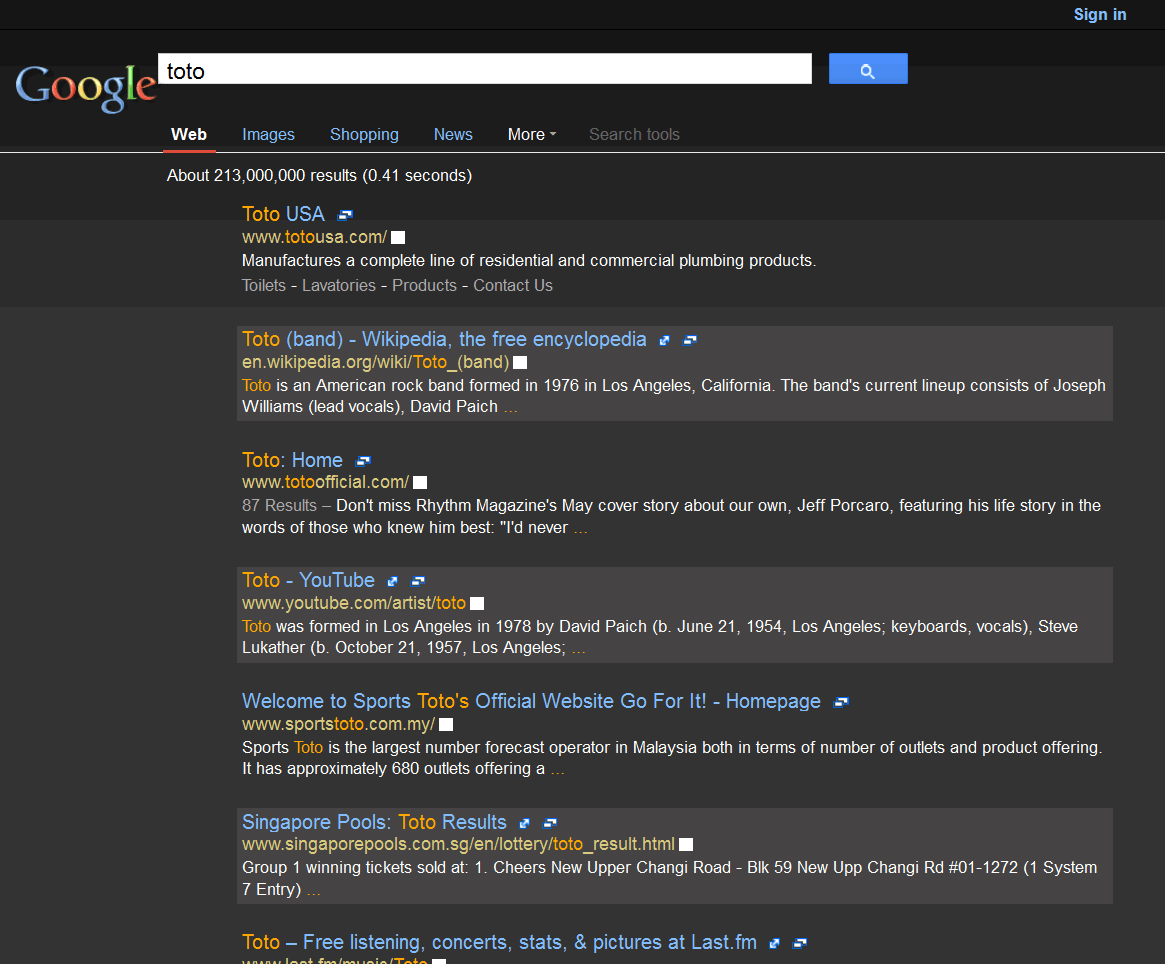Open the More dropdown in the search nav
This screenshot has height=964, width=1165.
(531, 134)
